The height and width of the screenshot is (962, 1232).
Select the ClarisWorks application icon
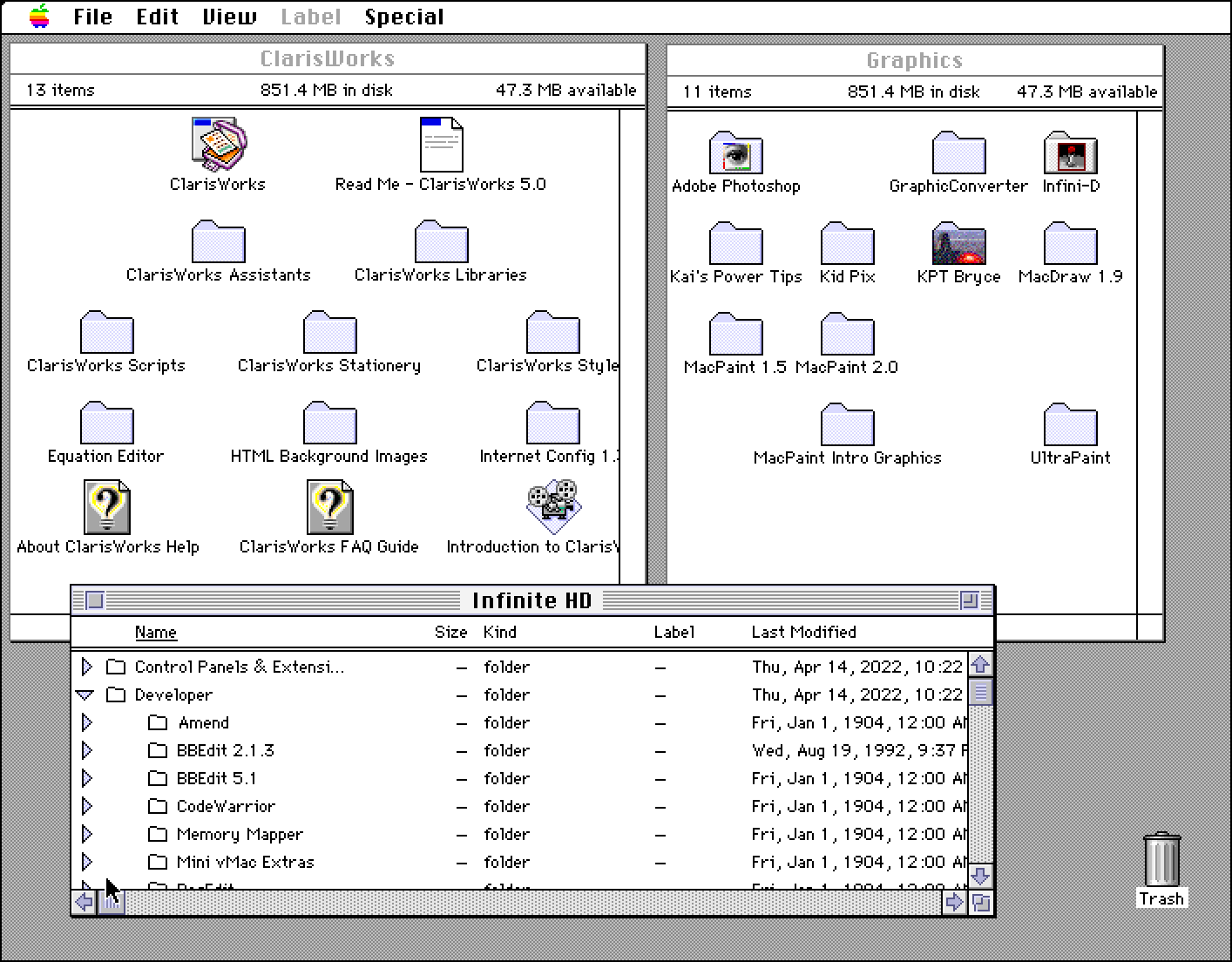click(x=218, y=144)
